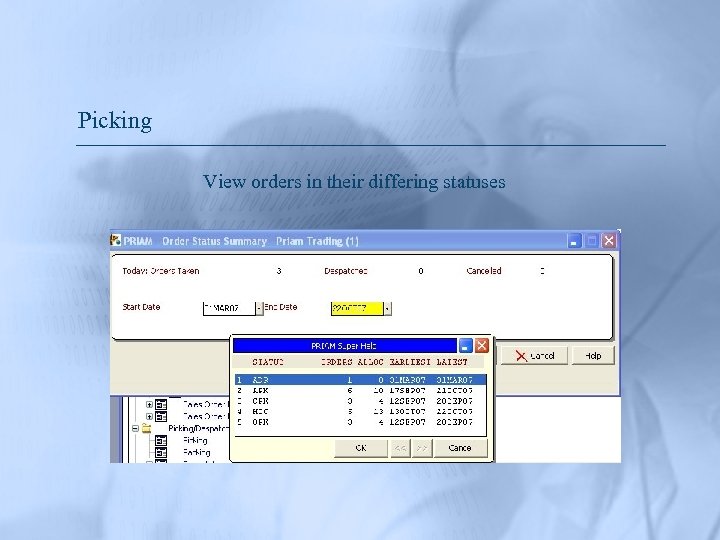Open Help in Order Status Summary
This screenshot has height=540, width=720.
tap(593, 356)
